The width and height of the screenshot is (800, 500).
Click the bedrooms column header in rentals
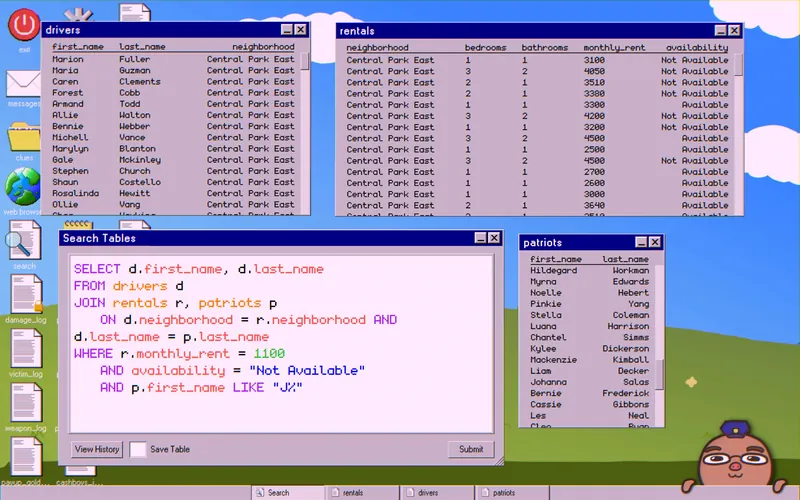(x=485, y=47)
